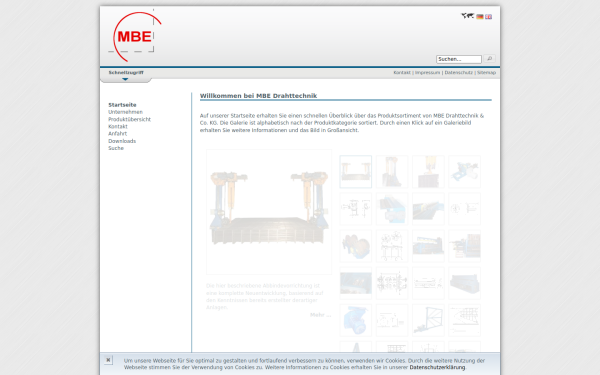Select Anfahrt in the side menu
This screenshot has width=600, height=375.
click(x=117, y=134)
